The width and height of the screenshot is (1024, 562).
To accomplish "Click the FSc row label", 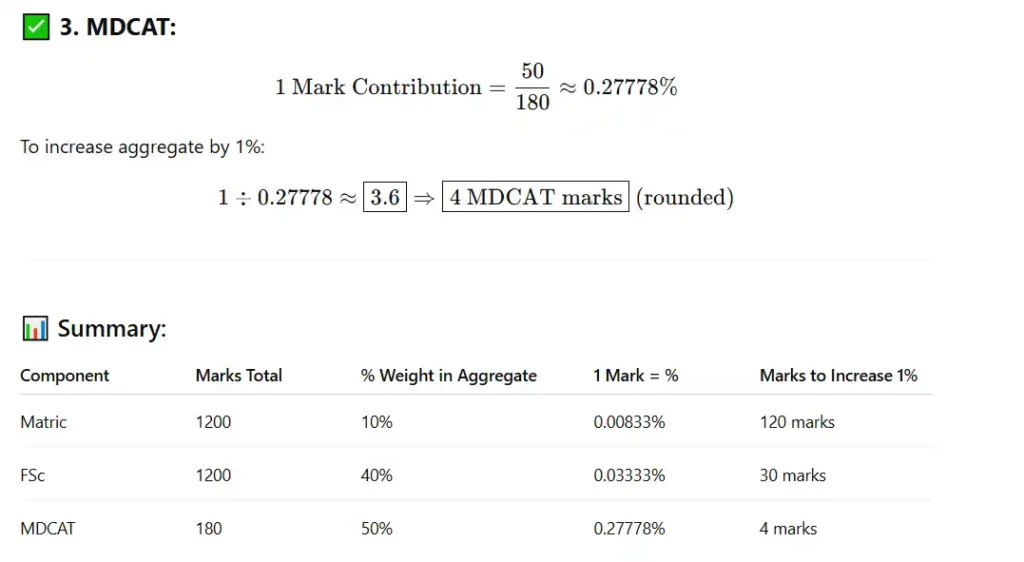I will [x=33, y=475].
